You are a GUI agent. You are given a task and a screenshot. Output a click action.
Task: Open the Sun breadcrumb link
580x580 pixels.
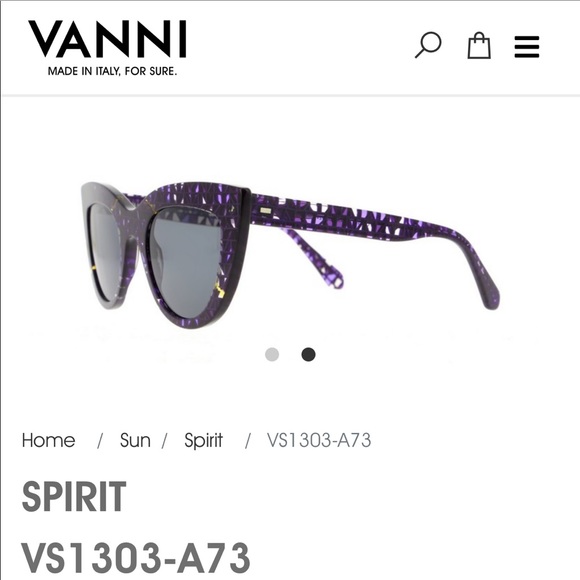point(135,440)
